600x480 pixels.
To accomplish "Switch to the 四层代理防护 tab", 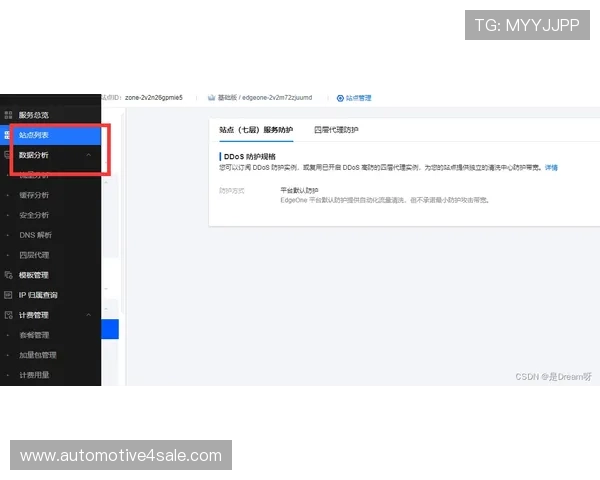I will point(336,130).
